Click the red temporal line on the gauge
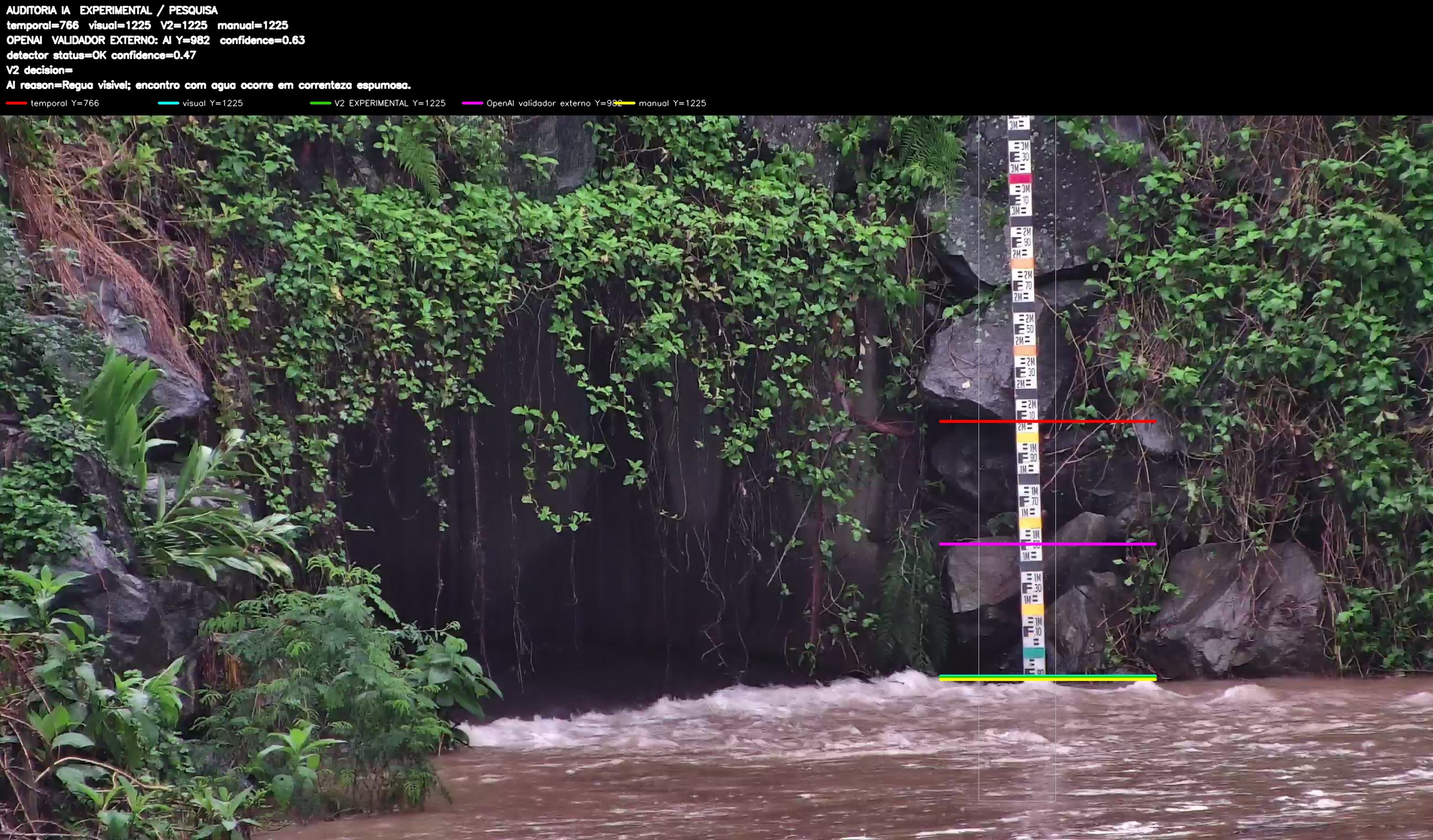The width and height of the screenshot is (1433, 840). tap(1048, 421)
